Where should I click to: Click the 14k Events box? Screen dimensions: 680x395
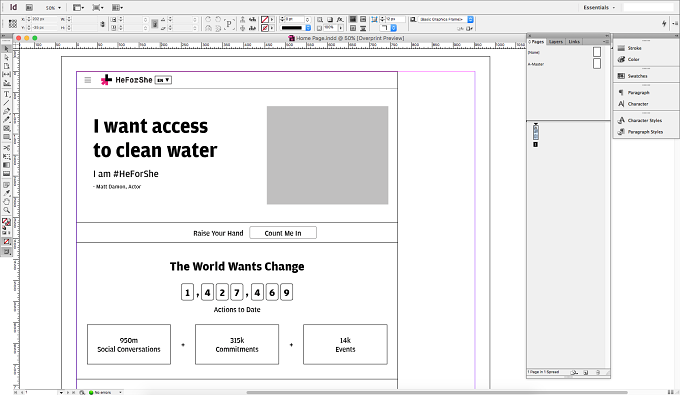[x=345, y=344]
